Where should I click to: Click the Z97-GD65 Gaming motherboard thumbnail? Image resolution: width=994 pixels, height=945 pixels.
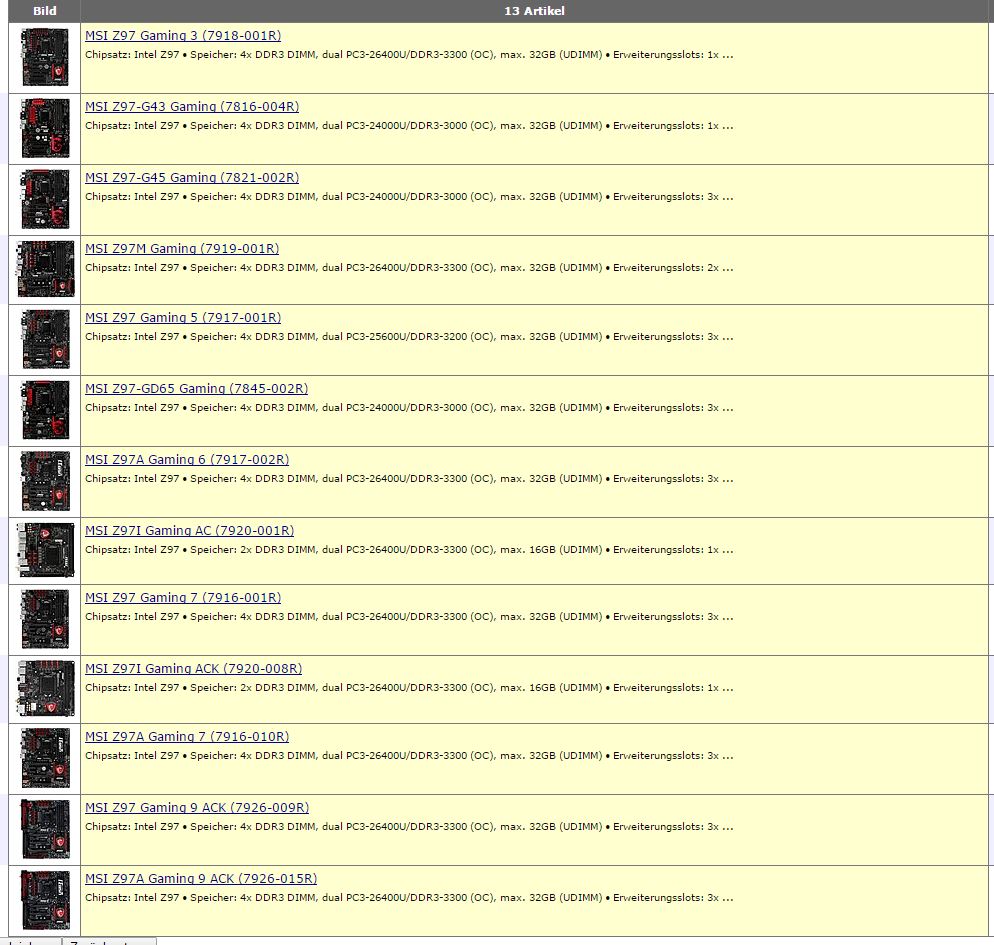(x=45, y=411)
